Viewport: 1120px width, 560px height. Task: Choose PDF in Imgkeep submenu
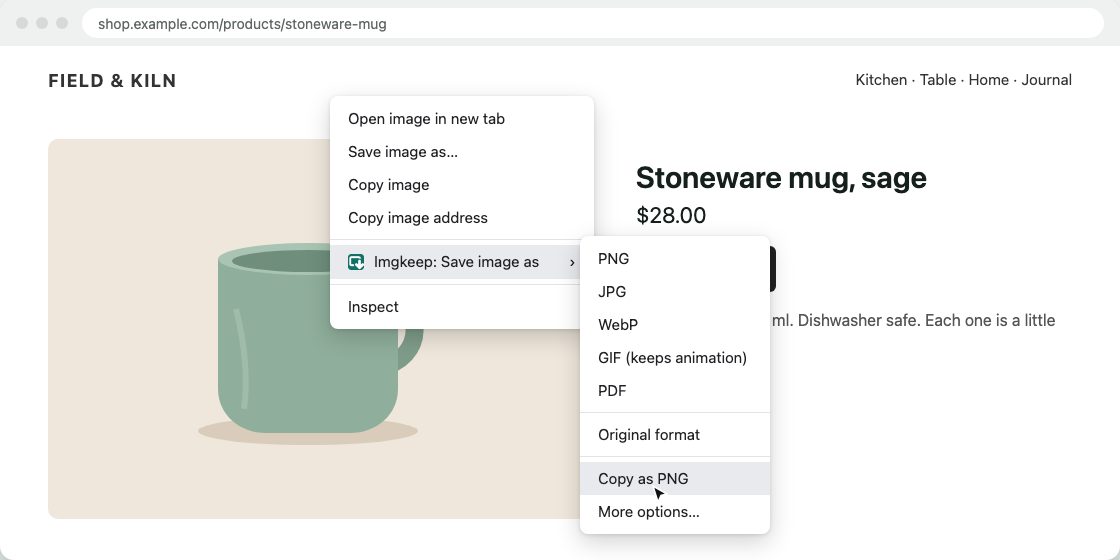[675, 391]
